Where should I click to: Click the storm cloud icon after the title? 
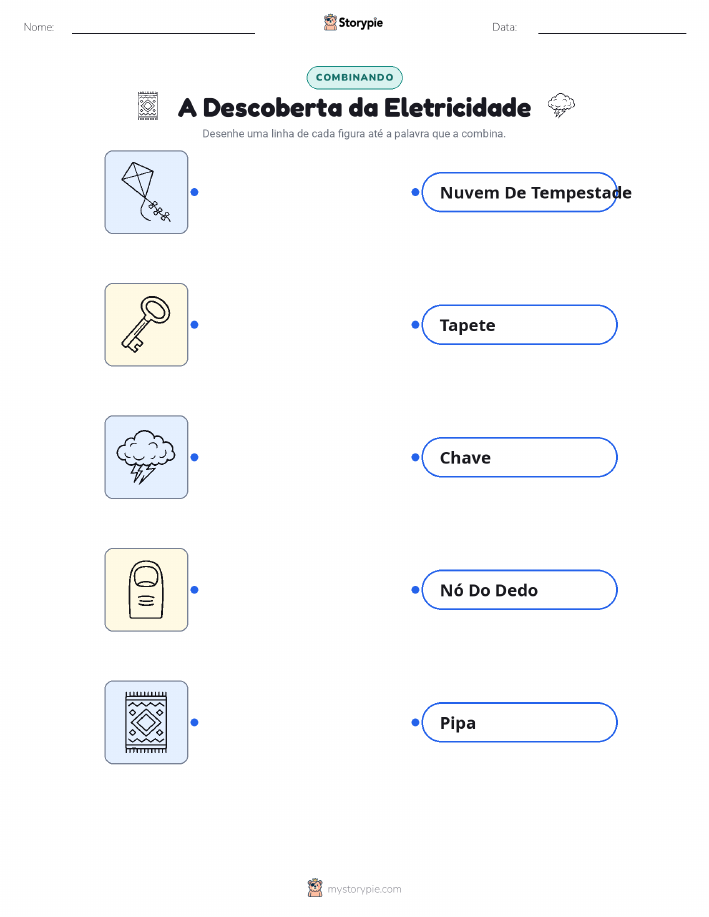561,105
